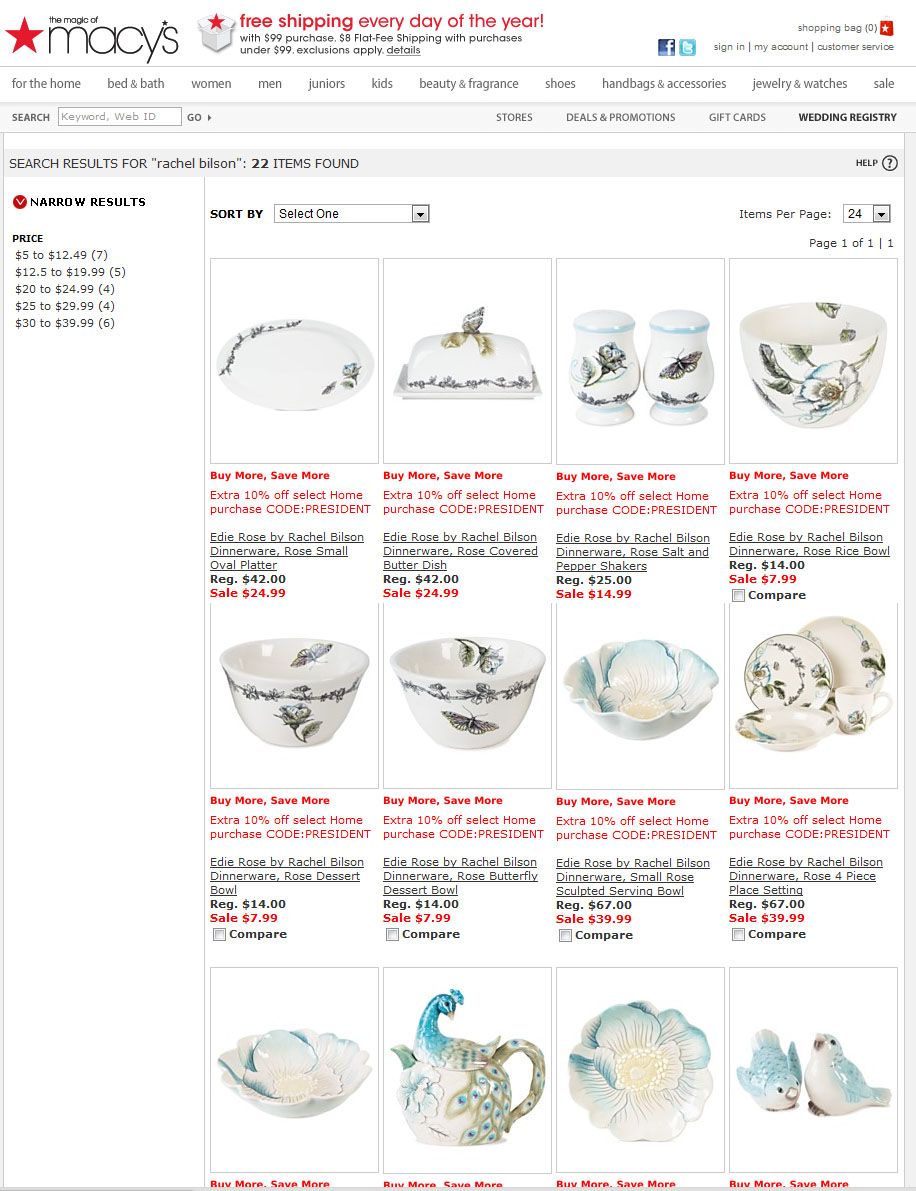Image resolution: width=916 pixels, height=1191 pixels.
Task: Open the help question mark icon
Action: tap(890, 163)
